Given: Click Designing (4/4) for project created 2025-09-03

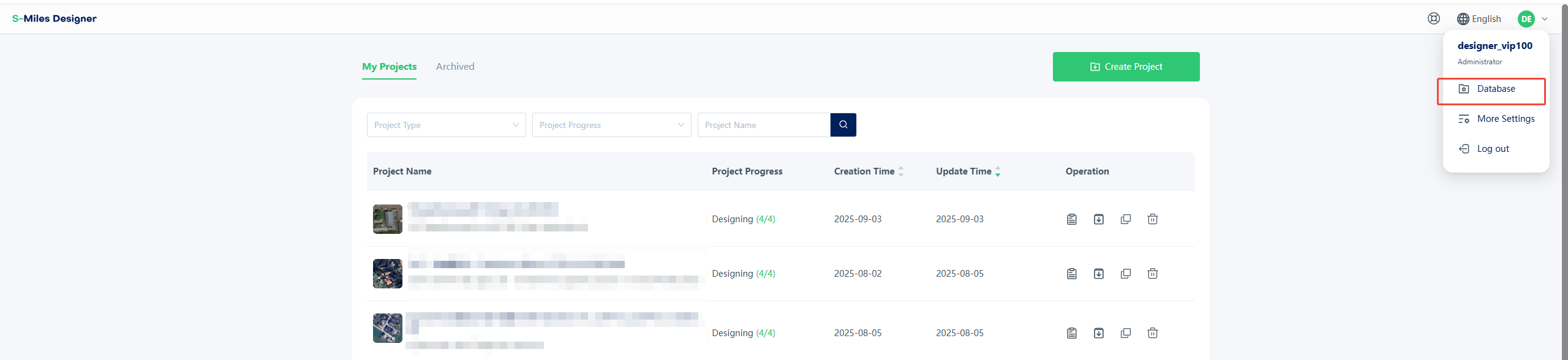Looking at the screenshot, I should coord(744,219).
